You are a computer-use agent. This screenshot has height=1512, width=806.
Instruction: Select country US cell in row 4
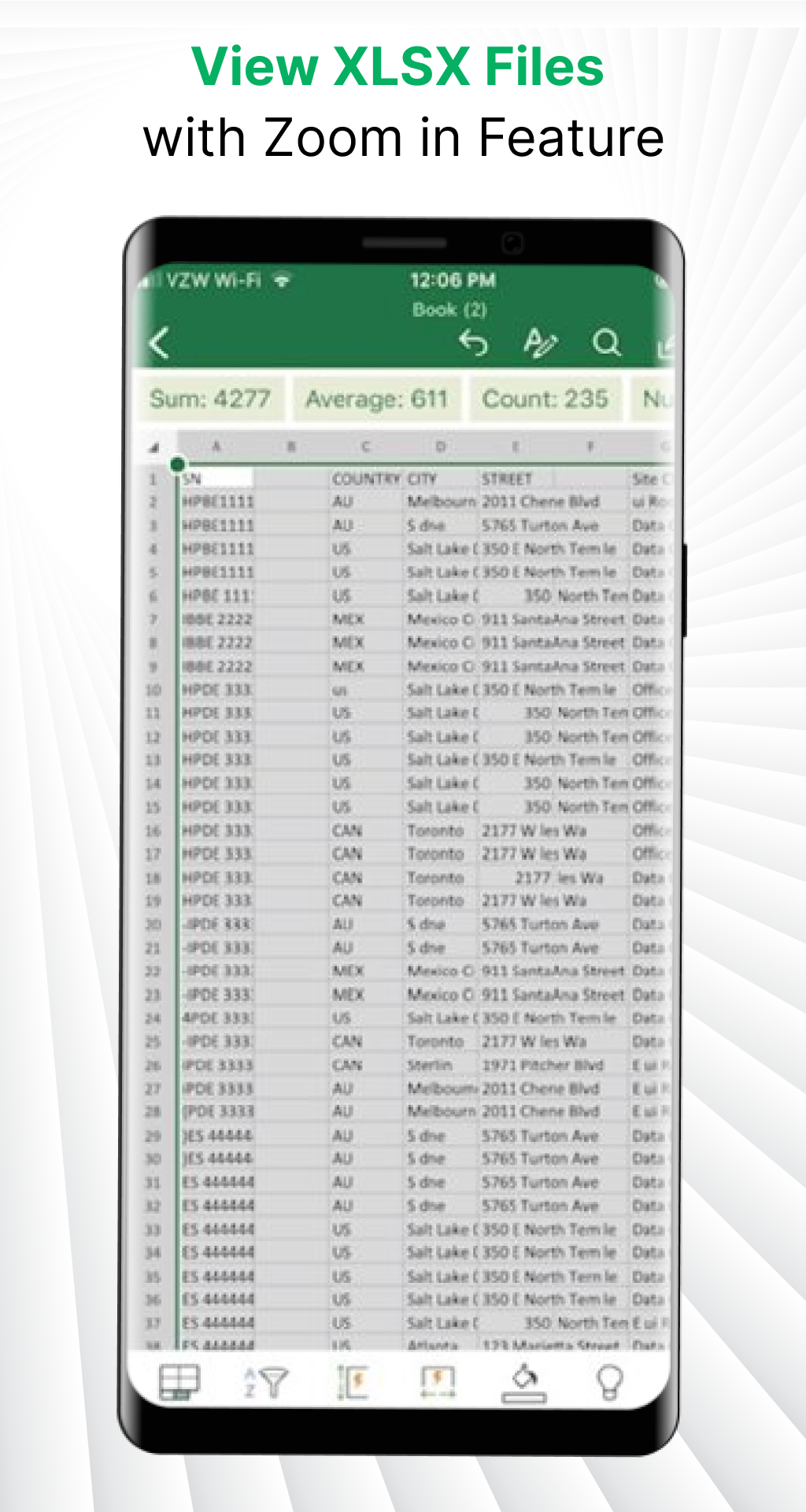[366, 549]
